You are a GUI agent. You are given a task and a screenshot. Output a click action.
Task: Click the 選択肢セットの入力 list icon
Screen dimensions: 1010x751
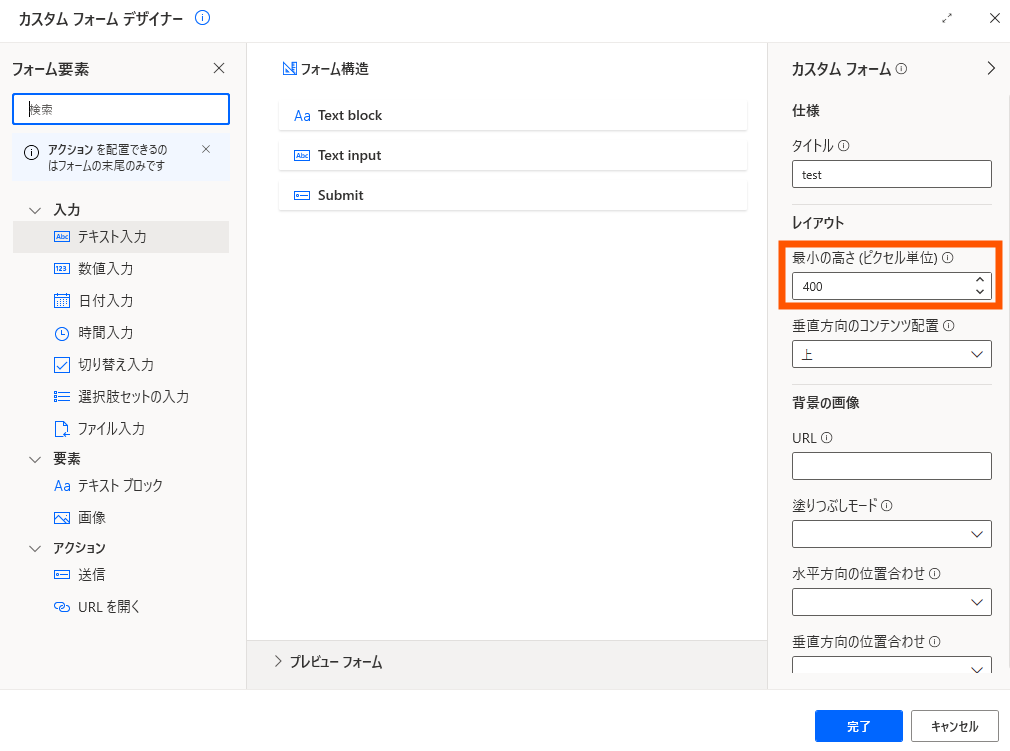[62, 397]
